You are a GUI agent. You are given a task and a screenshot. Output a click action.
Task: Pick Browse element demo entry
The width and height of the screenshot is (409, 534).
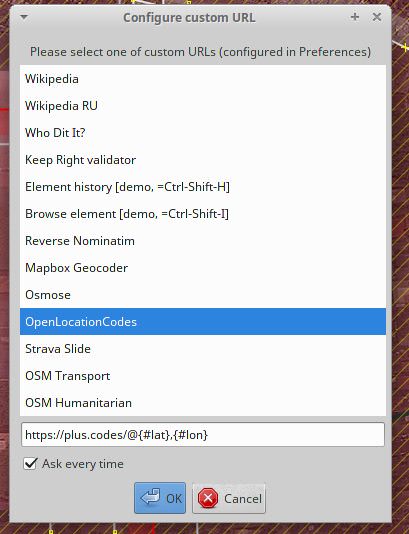click(203, 214)
